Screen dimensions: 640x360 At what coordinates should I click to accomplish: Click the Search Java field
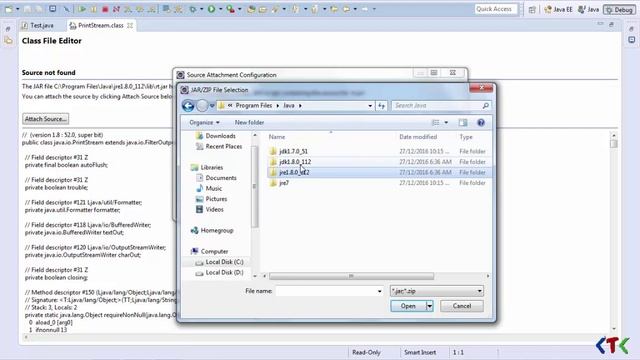tap(441, 106)
